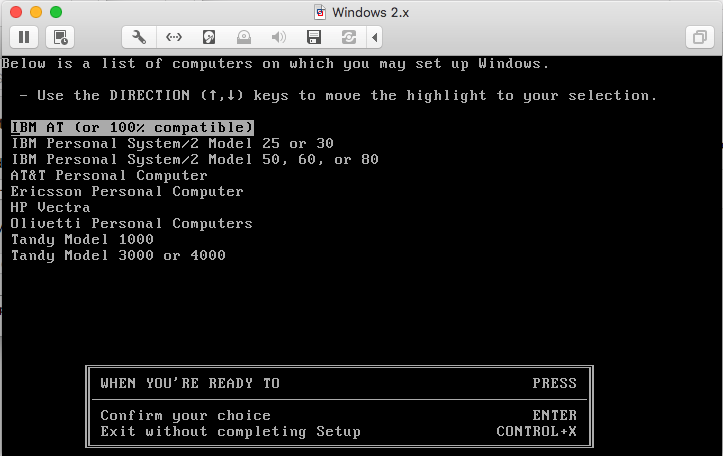Image resolution: width=723 pixels, height=456 pixels.
Task: Choose Olivetti Personal Computers
Action: click(131, 224)
